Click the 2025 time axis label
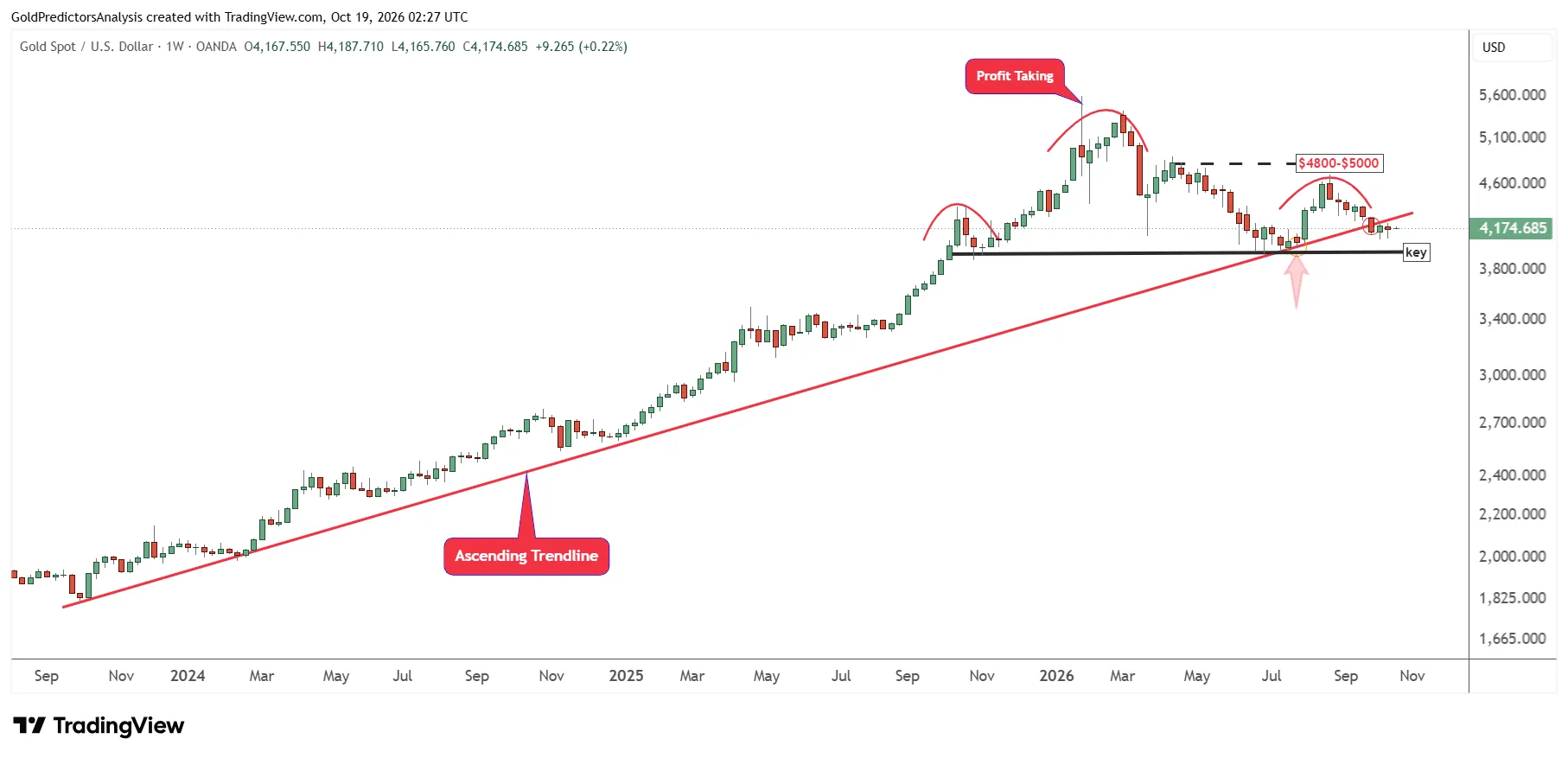This screenshot has width=1568, height=758. coord(626,676)
